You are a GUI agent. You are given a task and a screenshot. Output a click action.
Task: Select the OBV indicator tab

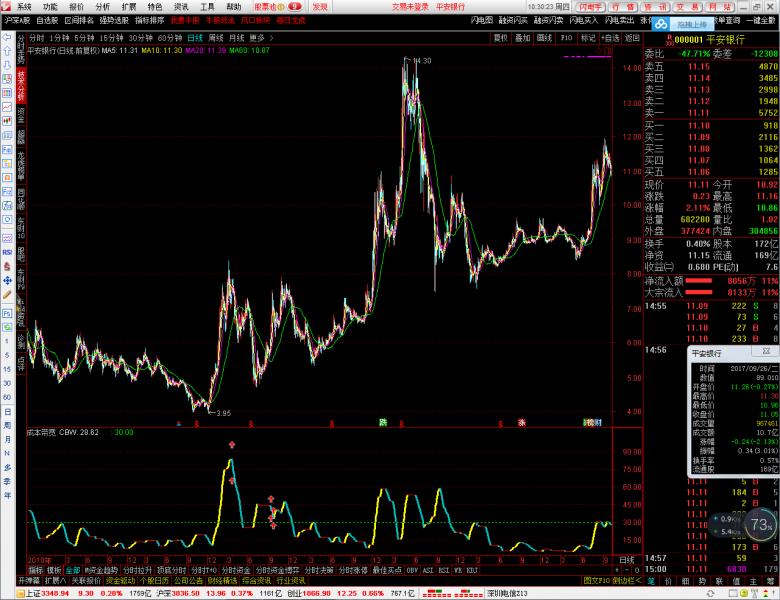412,570
